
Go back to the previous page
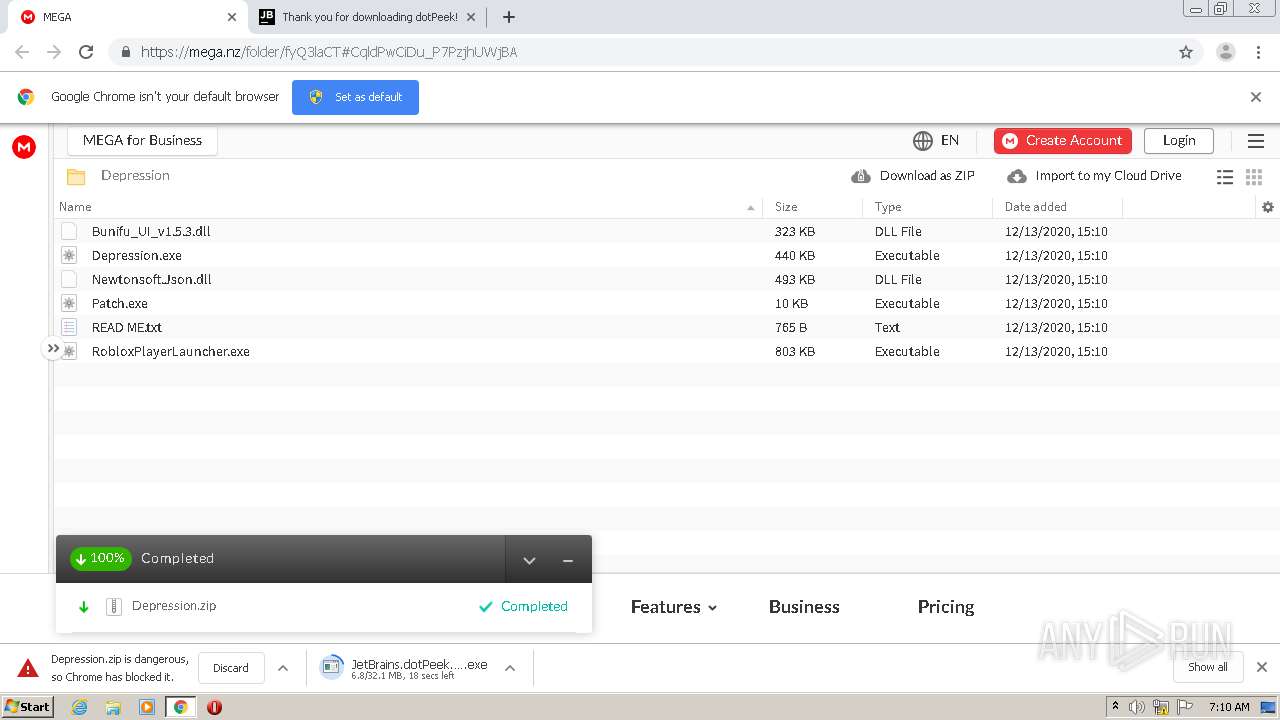[x=22, y=52]
